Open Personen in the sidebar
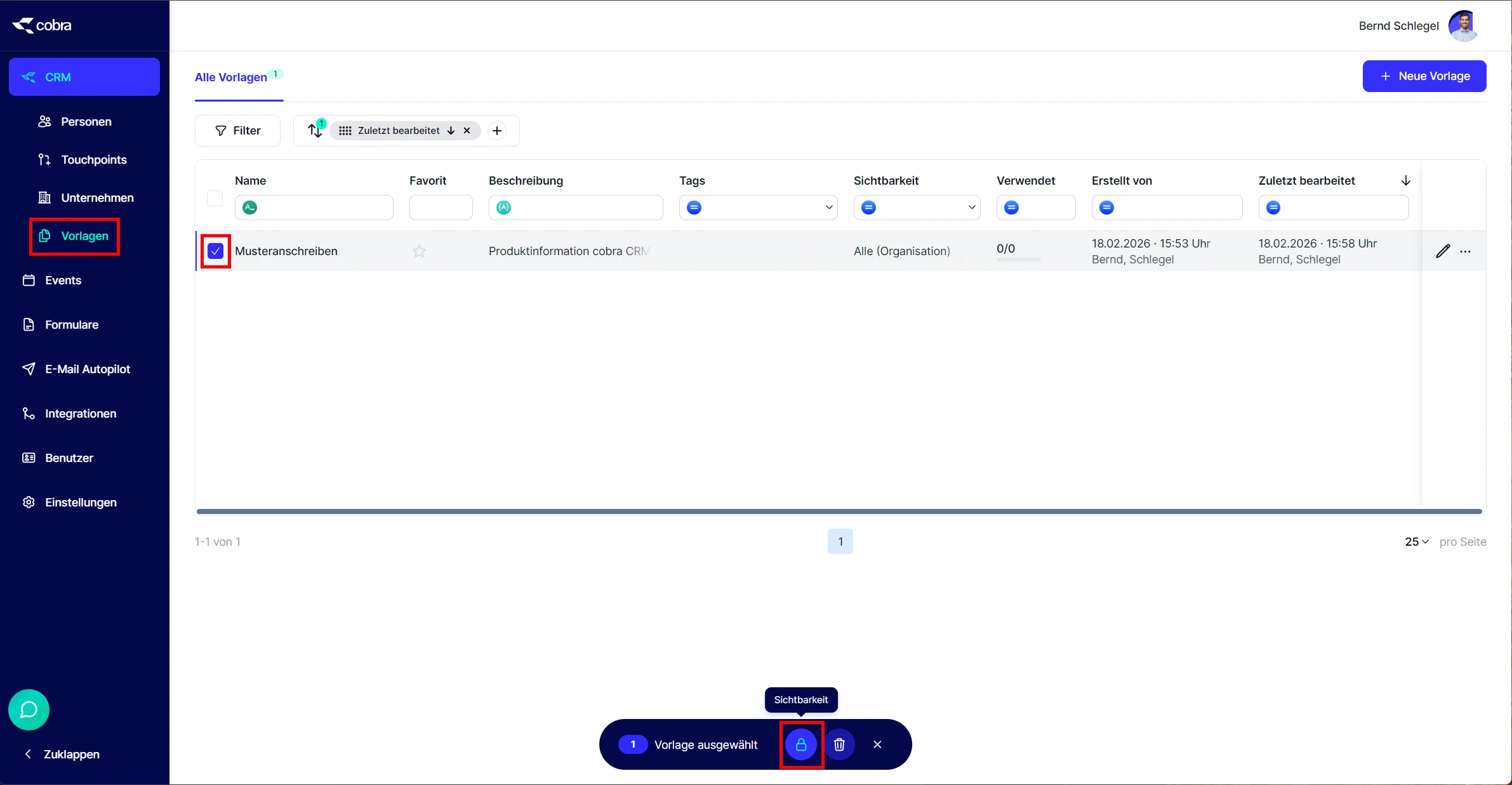 tap(86, 121)
